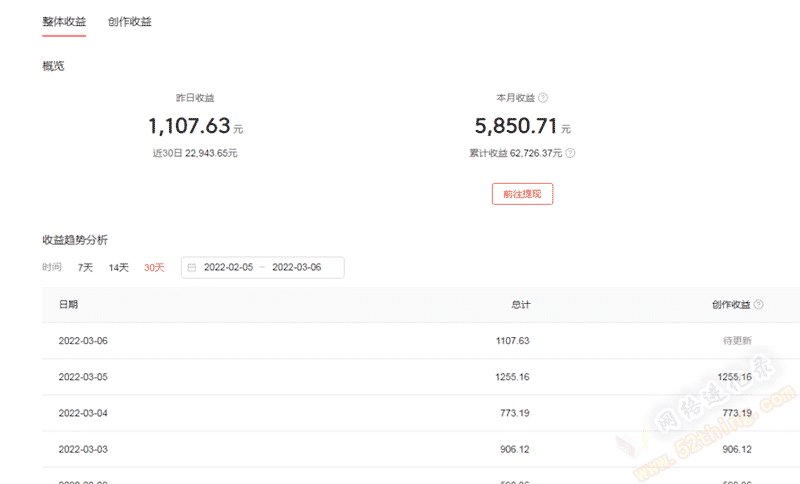Open the help icon beside the 创作收益 column header
The height and width of the screenshot is (484, 800).
[759, 304]
